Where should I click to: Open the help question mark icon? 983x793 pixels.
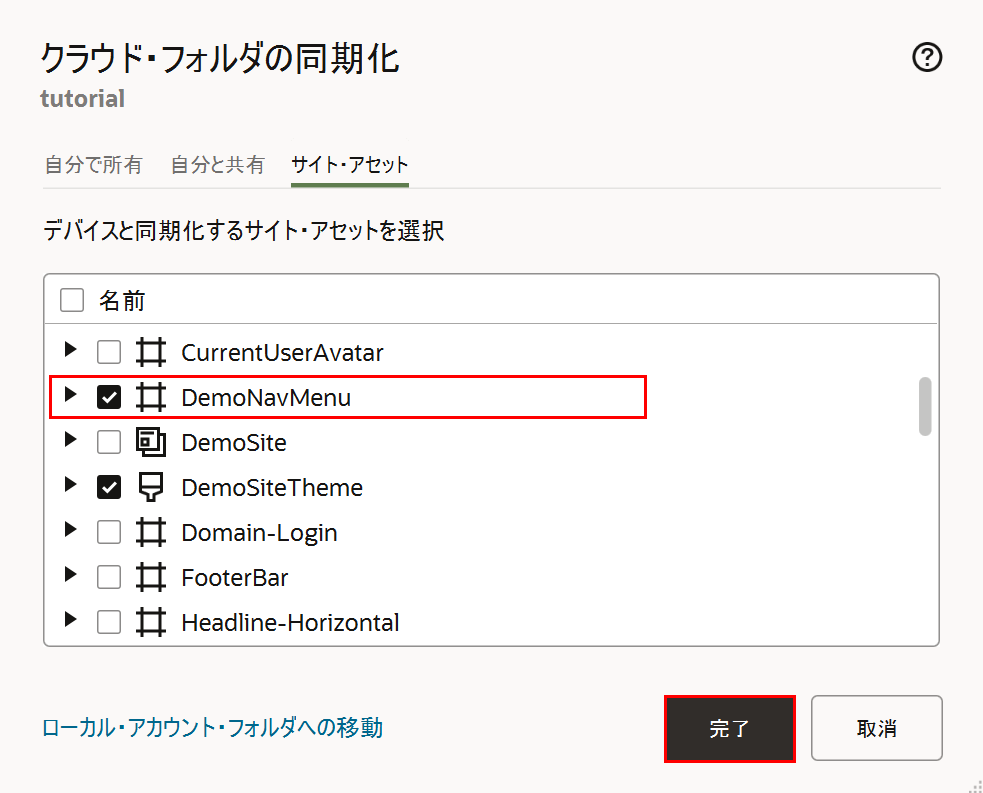[x=927, y=58]
